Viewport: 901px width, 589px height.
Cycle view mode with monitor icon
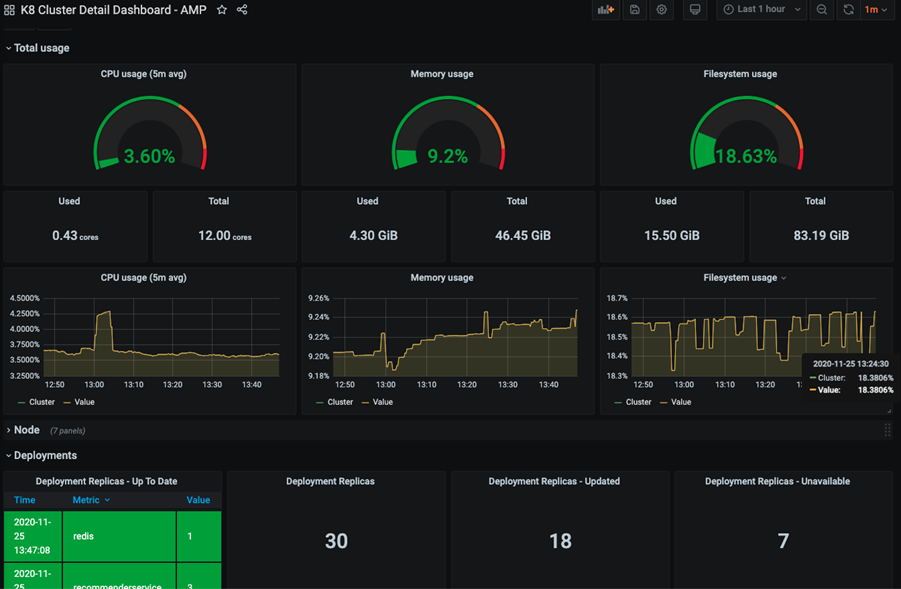point(695,10)
